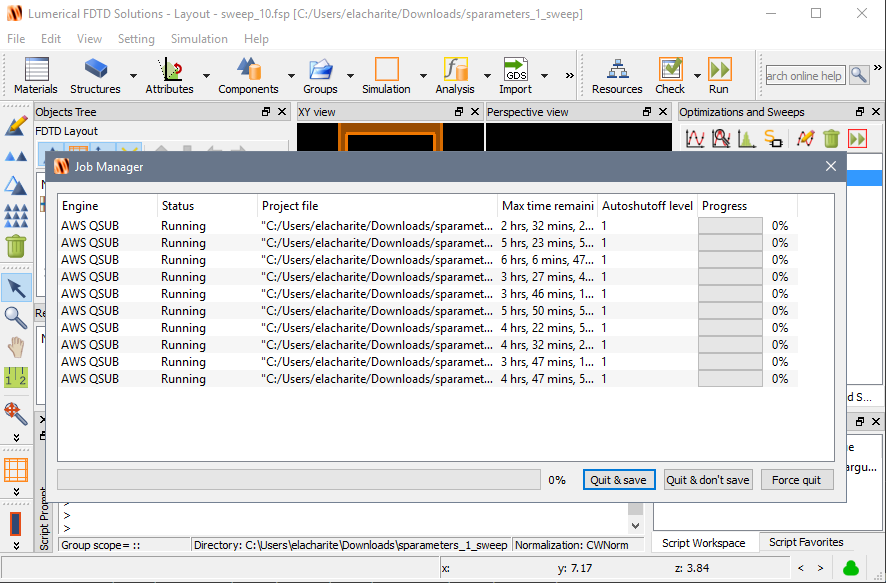Click the two small blue triangles tool
Viewport: 886px width, 583px height.
[16, 156]
